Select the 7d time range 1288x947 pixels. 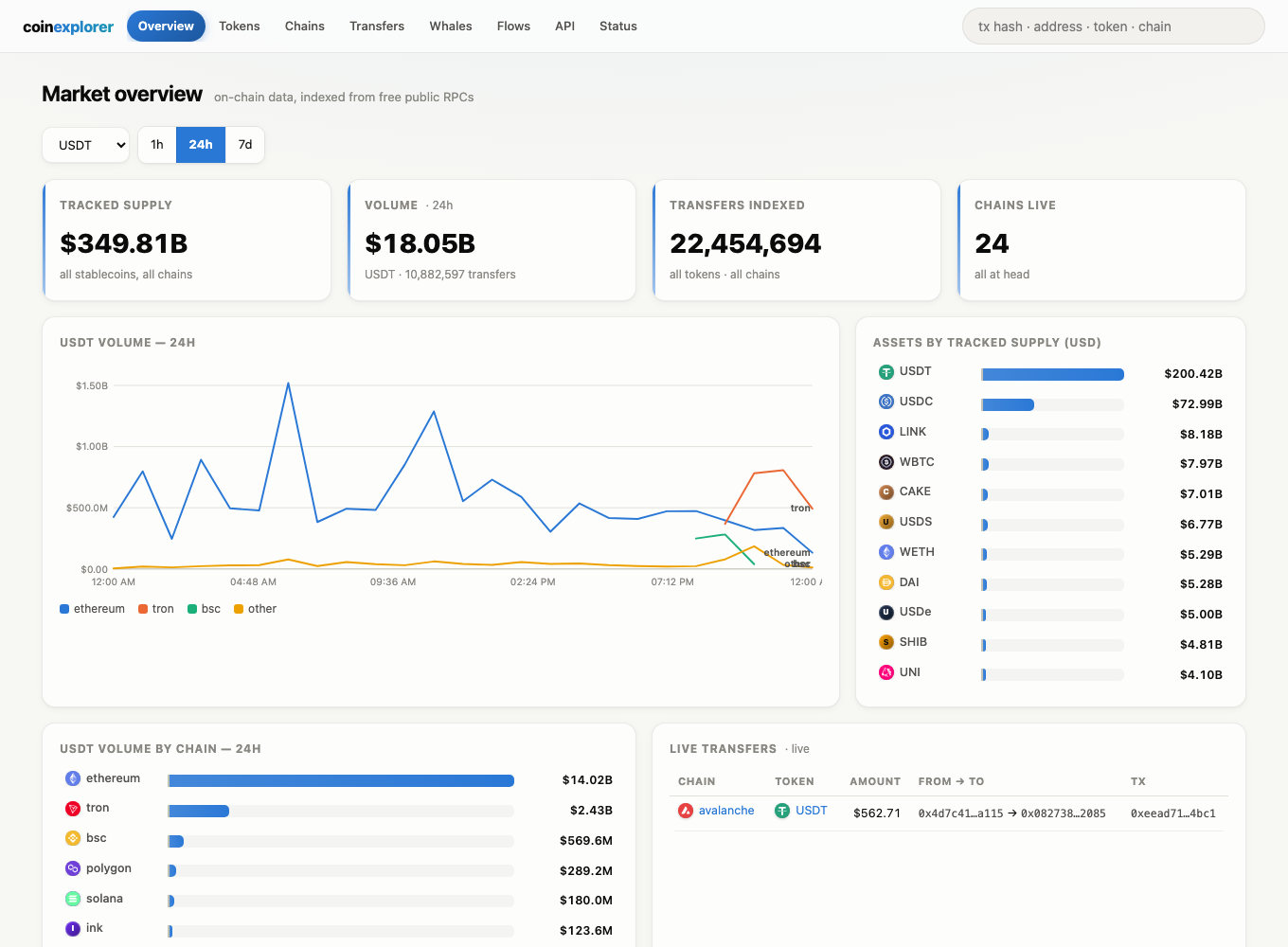coord(245,145)
